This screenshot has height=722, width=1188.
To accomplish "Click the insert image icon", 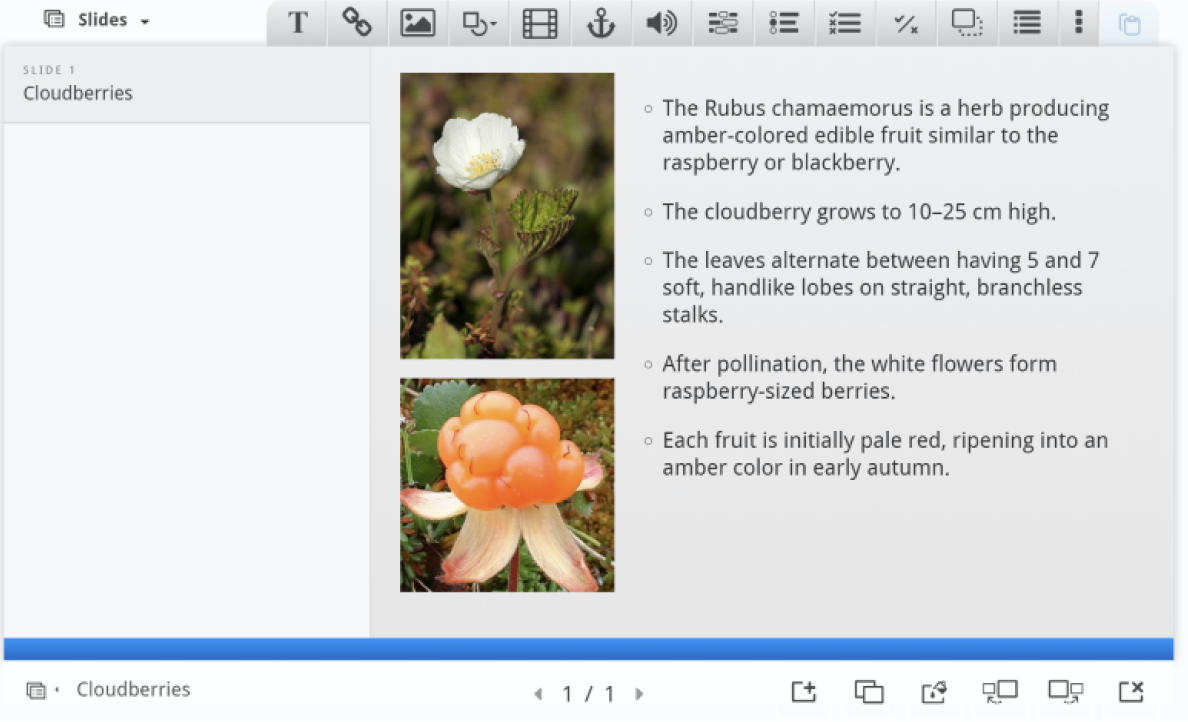I will 418,23.
